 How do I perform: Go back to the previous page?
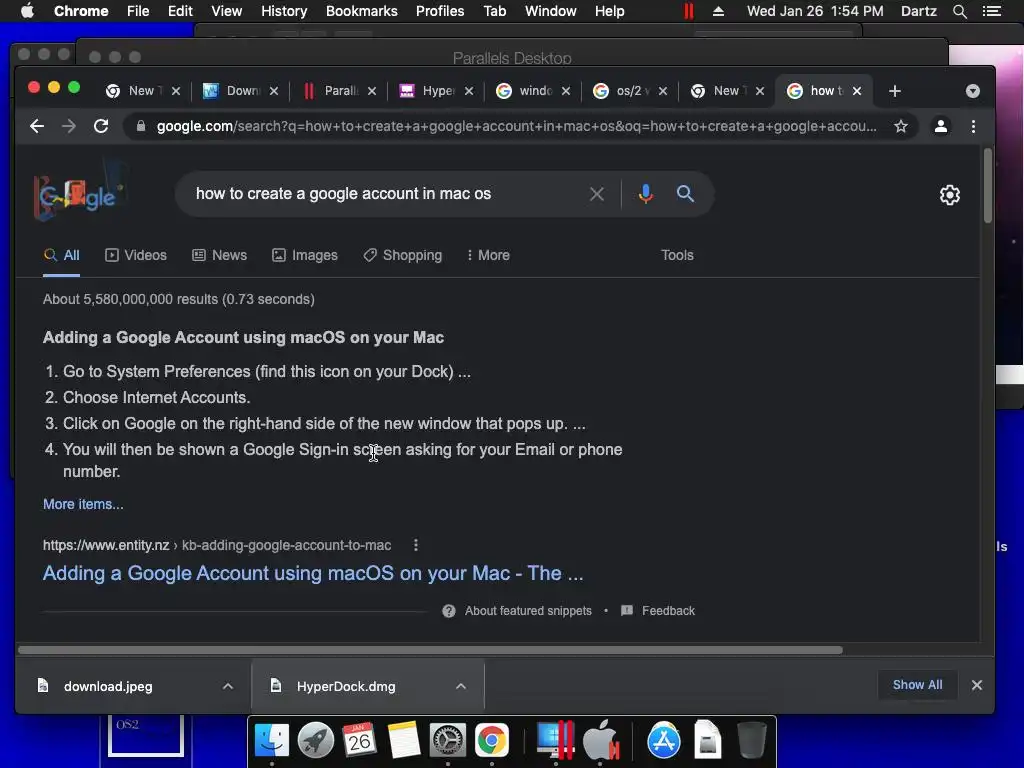[37, 126]
